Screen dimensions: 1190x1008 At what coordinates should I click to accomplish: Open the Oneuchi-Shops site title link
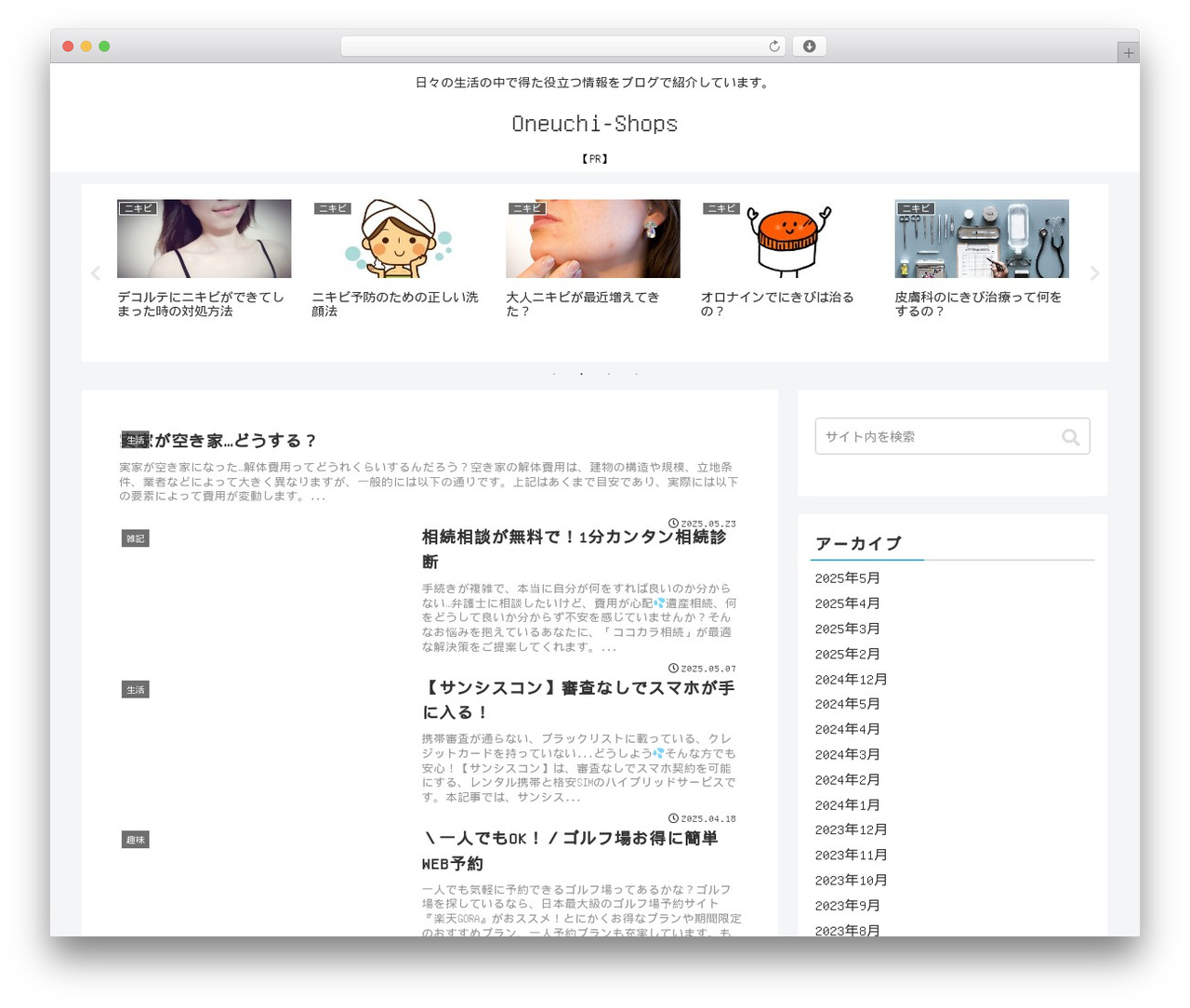(595, 124)
